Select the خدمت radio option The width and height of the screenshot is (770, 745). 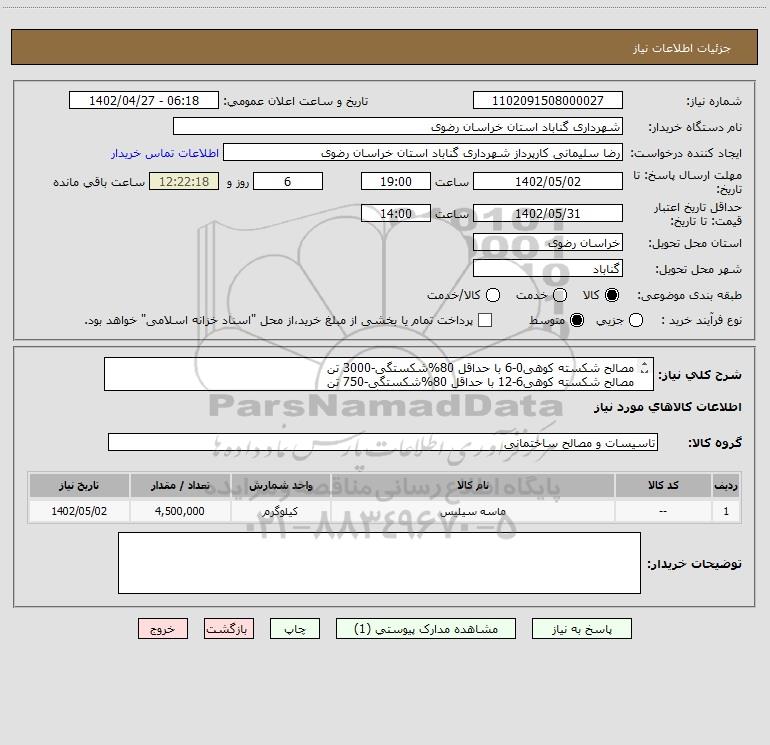[560, 295]
